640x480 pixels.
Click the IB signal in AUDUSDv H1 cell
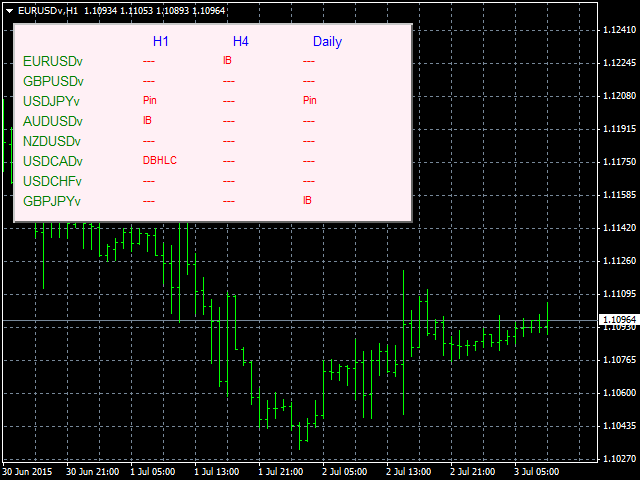(x=147, y=120)
